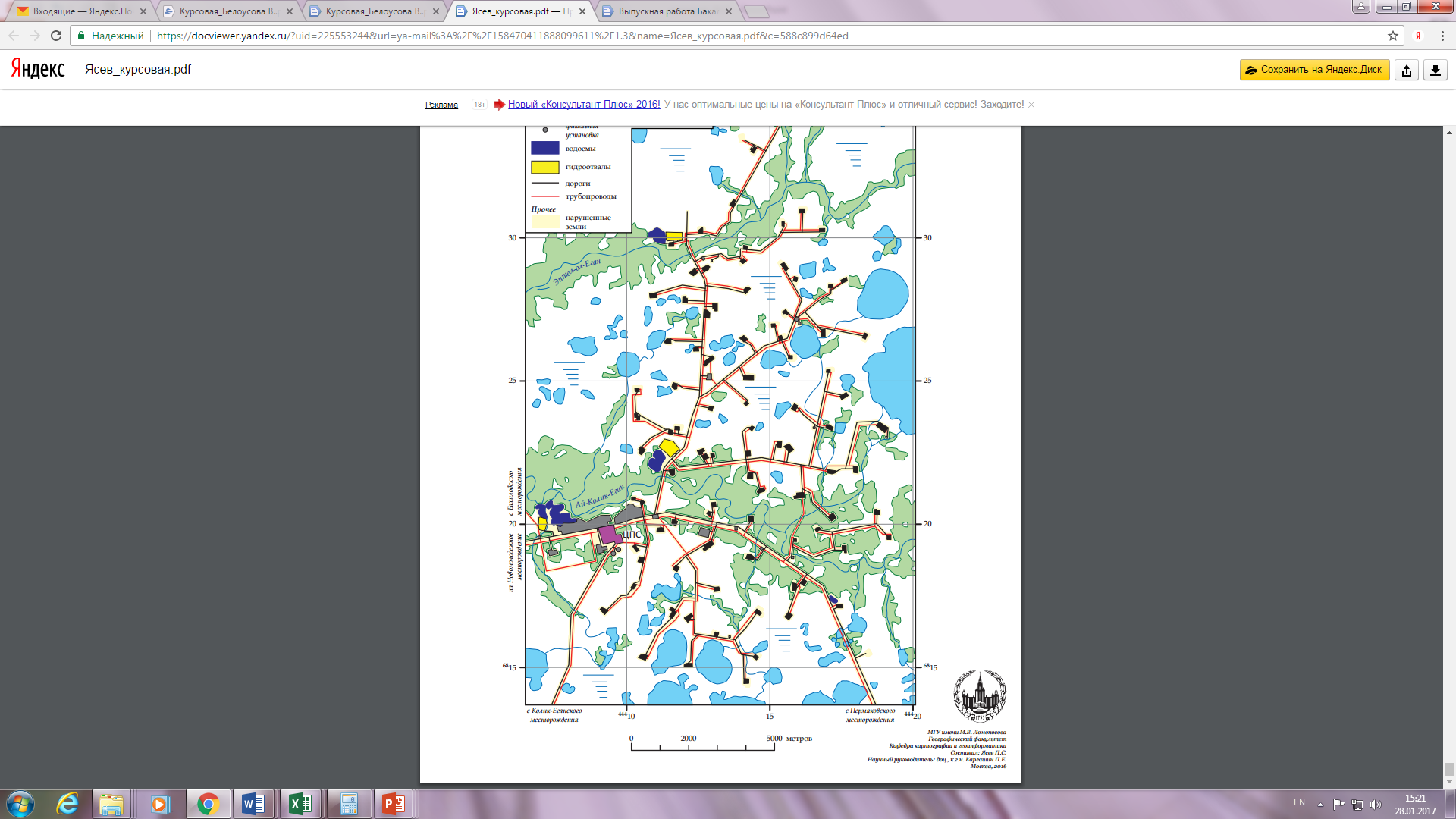Click the Сохранить на Яндекс.Диск button
The width and height of the screenshot is (1456, 819).
[1314, 70]
